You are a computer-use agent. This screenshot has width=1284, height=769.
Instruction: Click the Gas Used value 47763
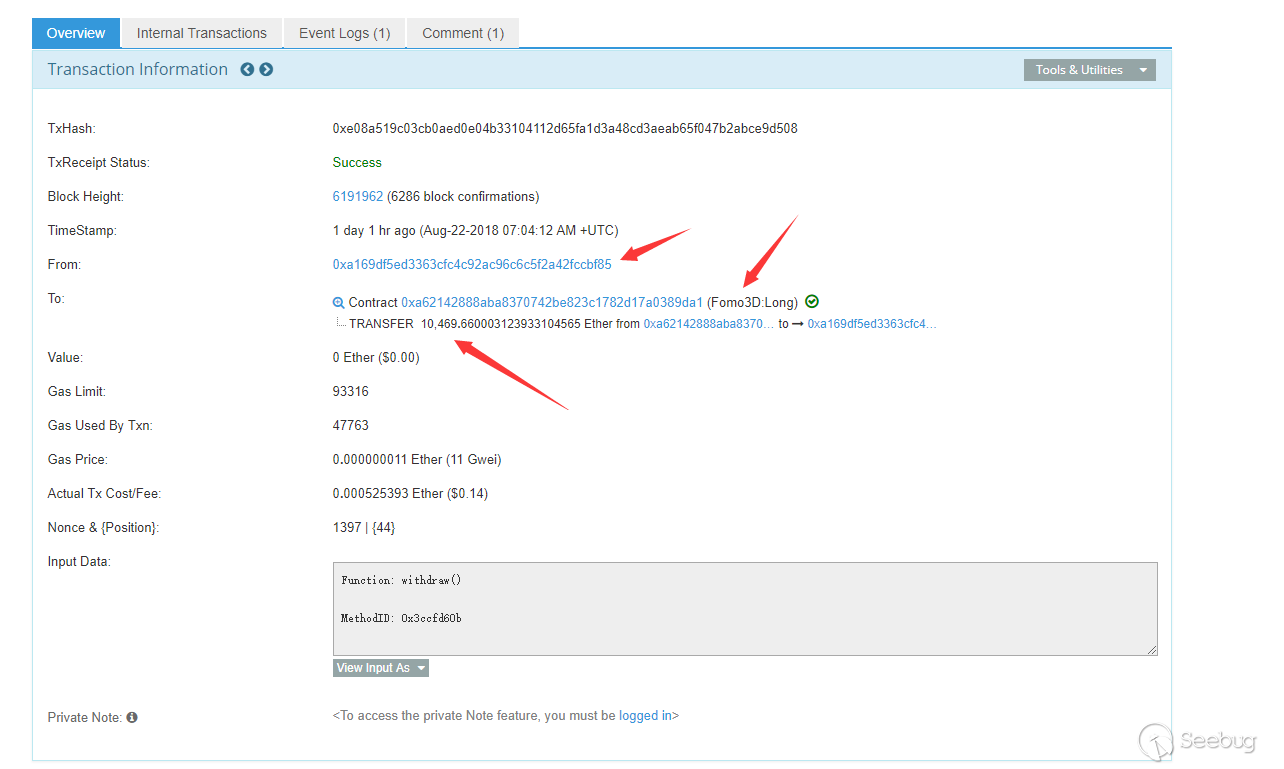coord(351,426)
